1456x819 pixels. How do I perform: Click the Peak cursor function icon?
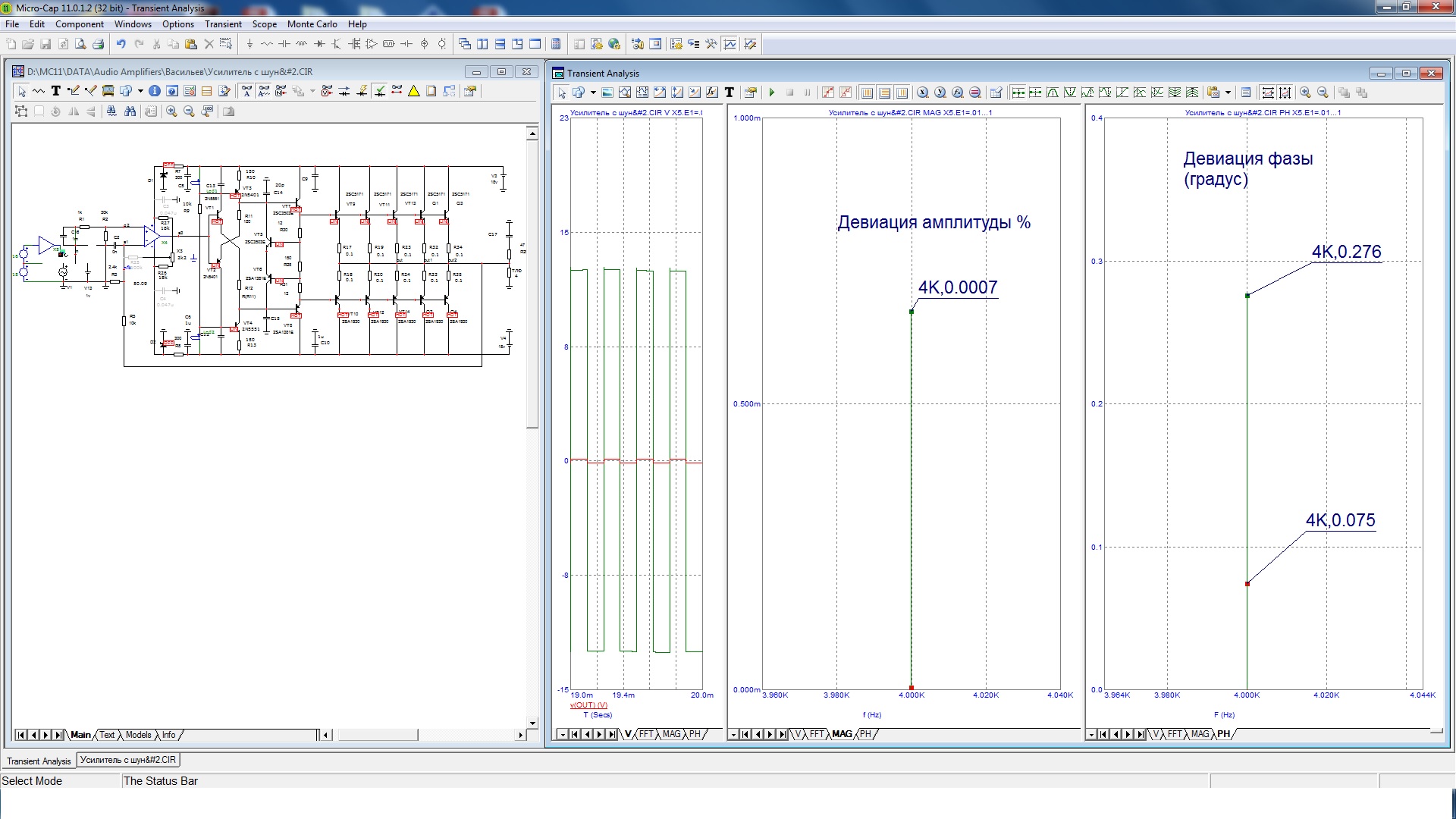point(1053,93)
